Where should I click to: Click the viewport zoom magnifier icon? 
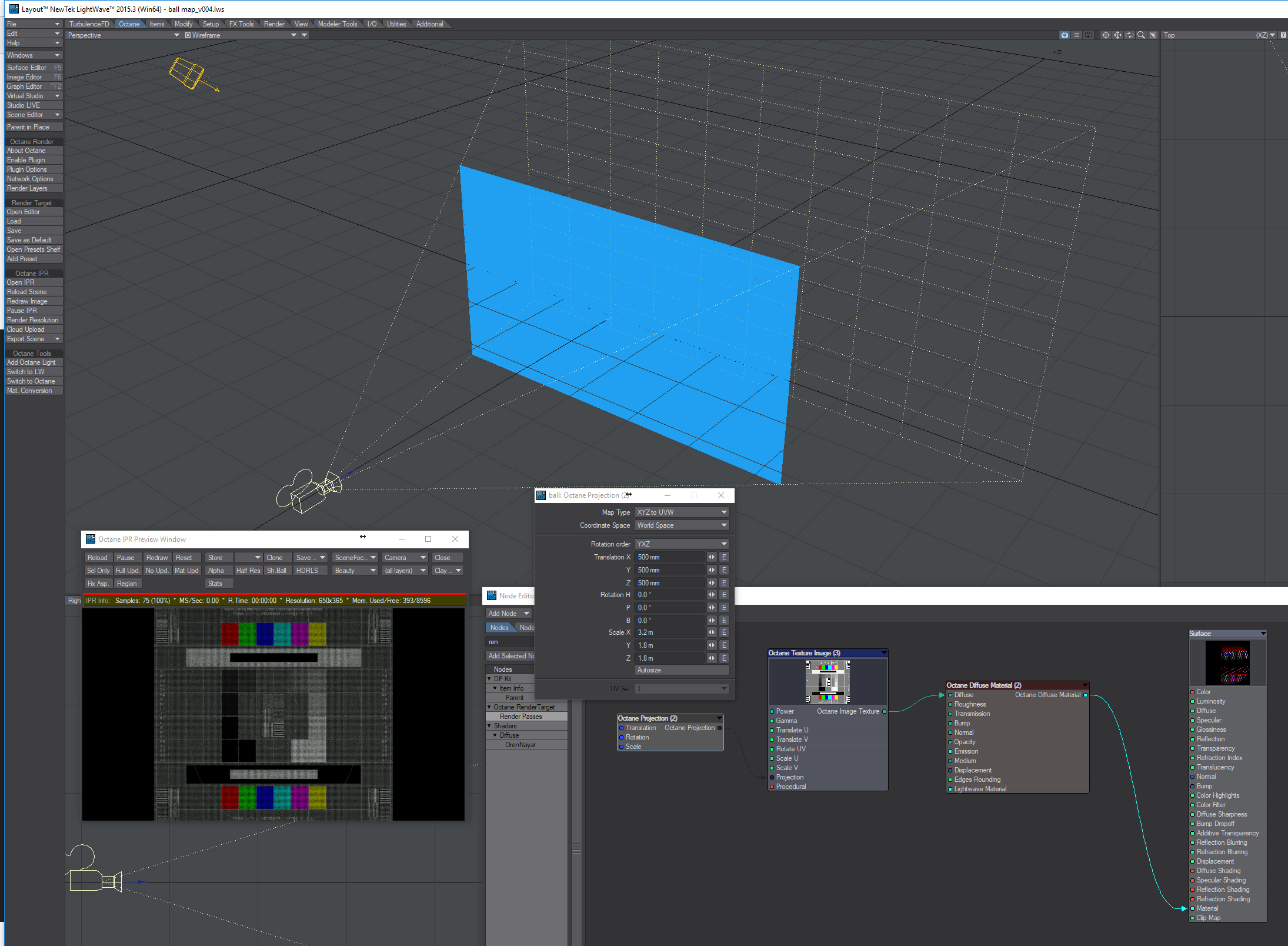click(1141, 35)
